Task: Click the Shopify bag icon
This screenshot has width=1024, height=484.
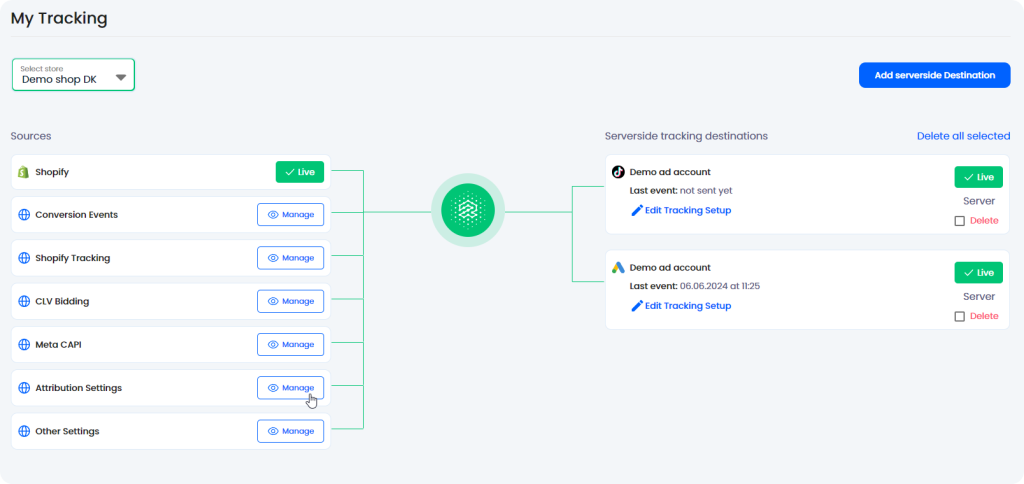Action: tap(24, 172)
